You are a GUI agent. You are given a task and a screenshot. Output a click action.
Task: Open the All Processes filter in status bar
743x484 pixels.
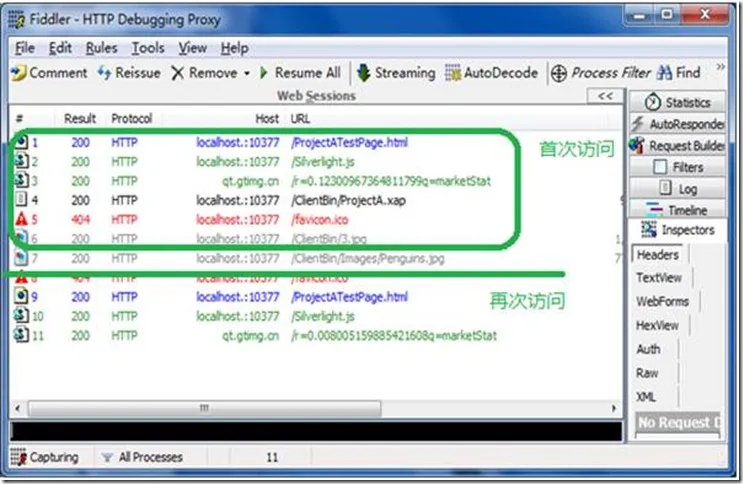pos(142,457)
